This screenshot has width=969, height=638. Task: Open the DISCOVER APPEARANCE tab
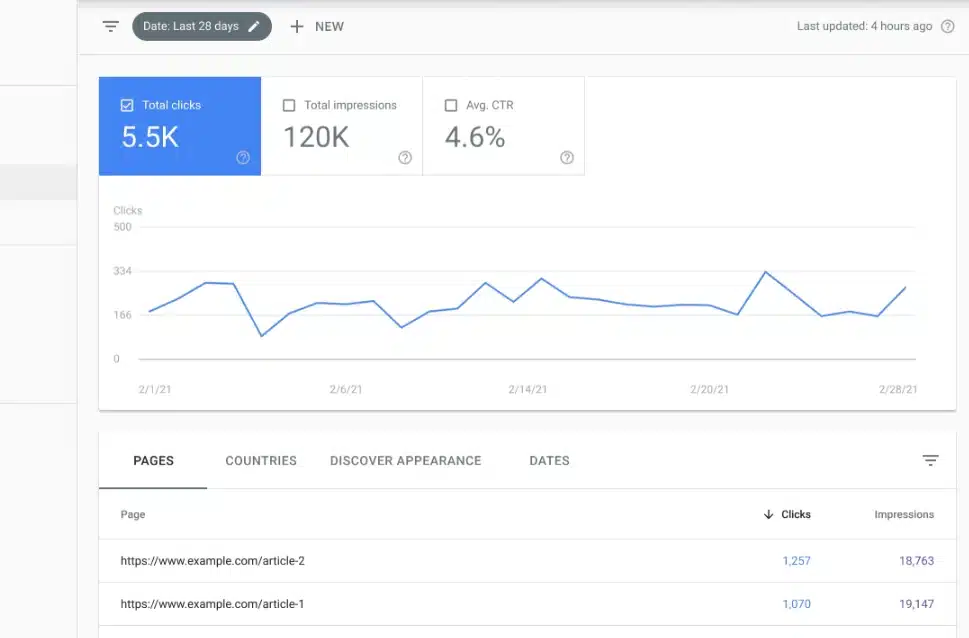[405, 460]
